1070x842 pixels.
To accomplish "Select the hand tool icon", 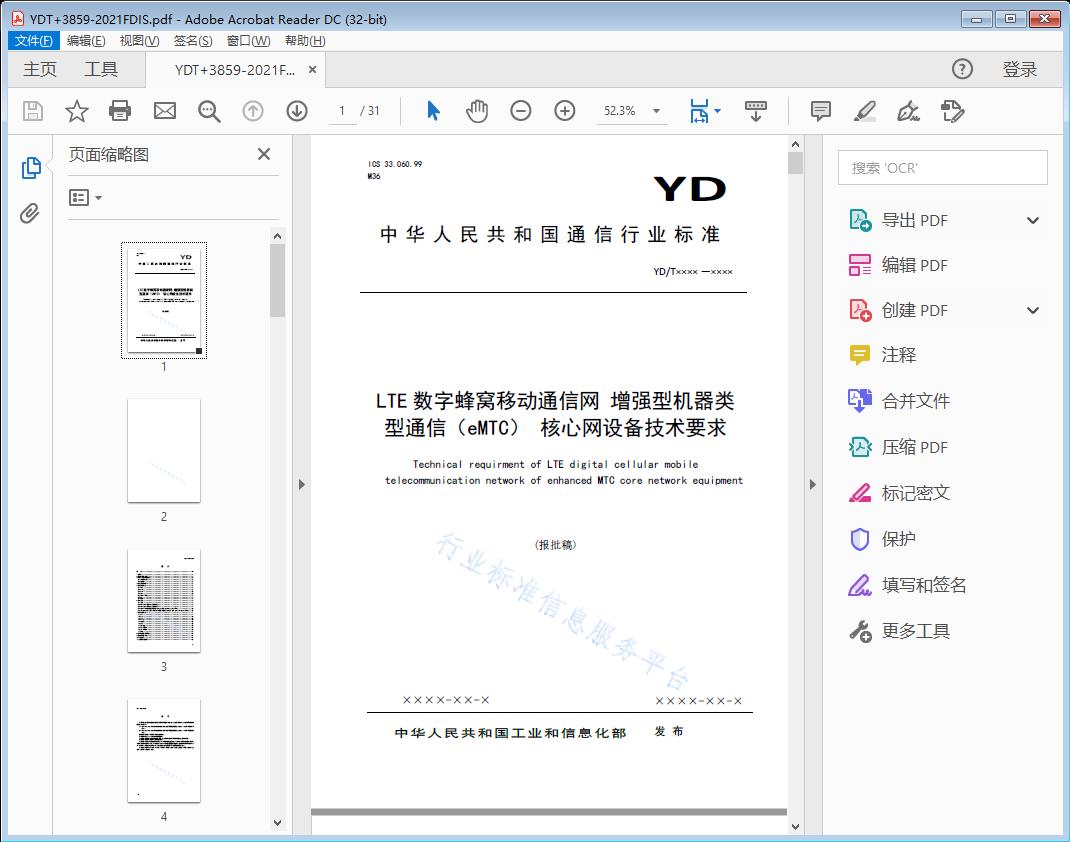I will pos(477,111).
